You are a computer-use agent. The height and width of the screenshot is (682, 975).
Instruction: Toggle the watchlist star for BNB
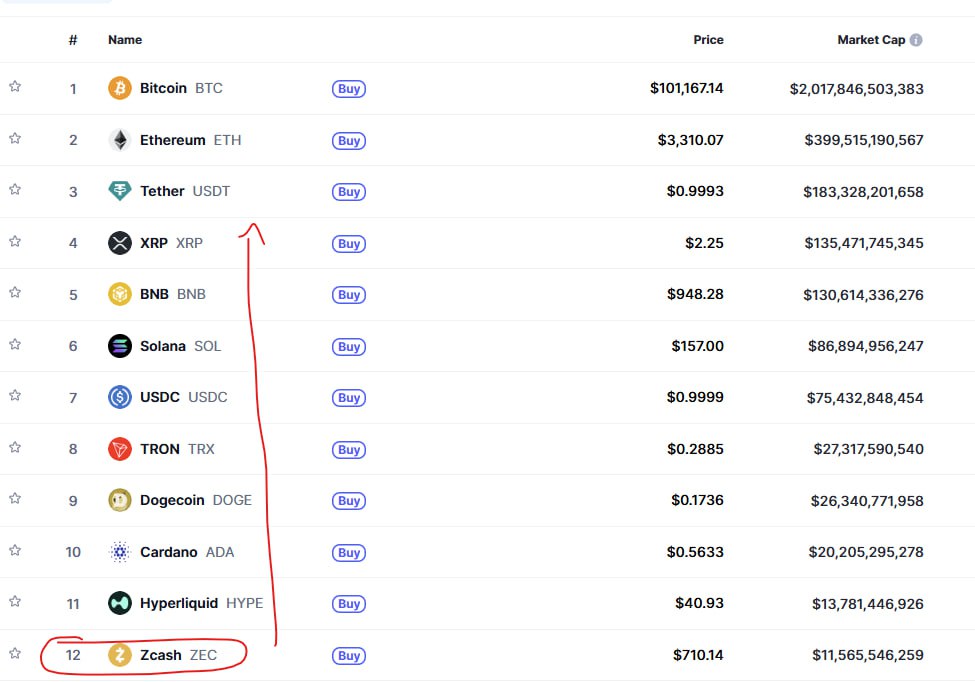(15, 293)
